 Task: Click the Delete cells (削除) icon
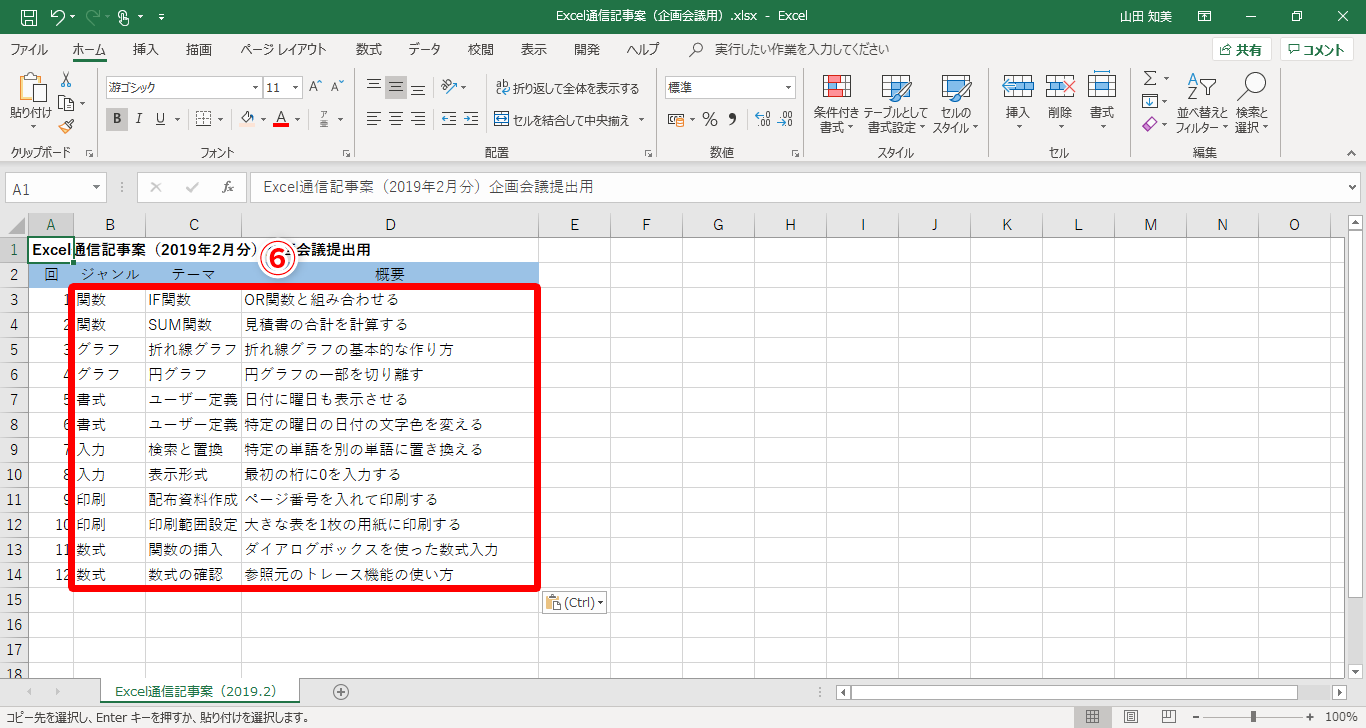(1060, 87)
